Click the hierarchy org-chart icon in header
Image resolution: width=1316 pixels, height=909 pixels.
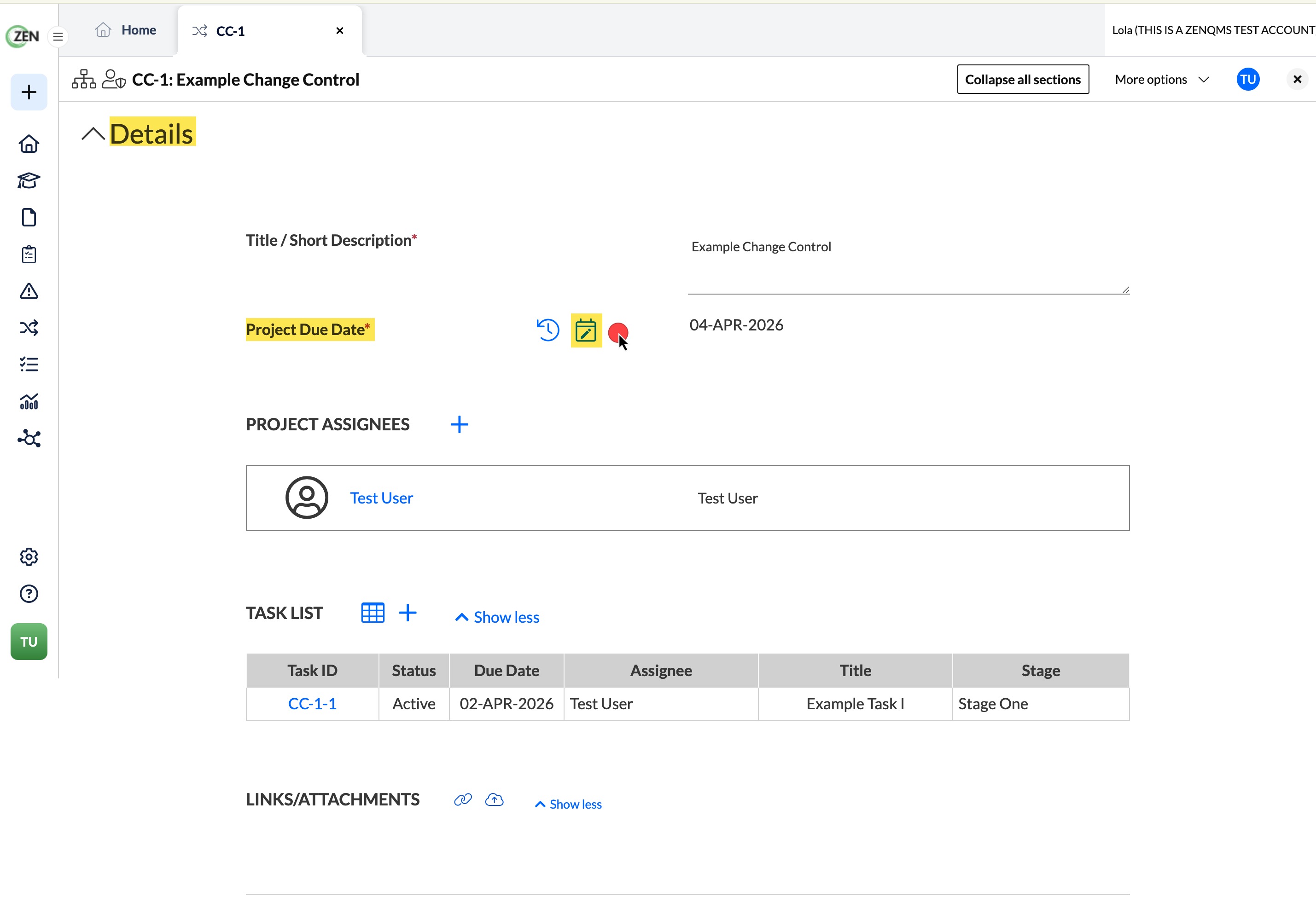[x=84, y=79]
